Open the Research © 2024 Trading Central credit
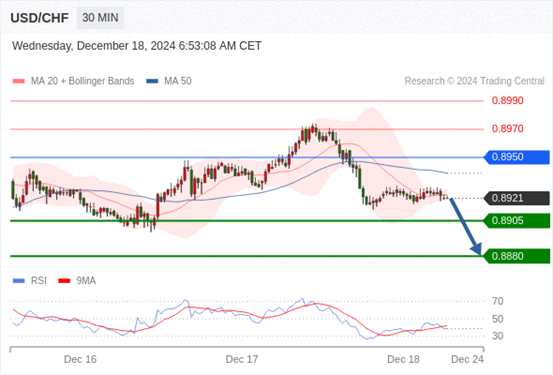The image size is (553, 375). tap(474, 81)
